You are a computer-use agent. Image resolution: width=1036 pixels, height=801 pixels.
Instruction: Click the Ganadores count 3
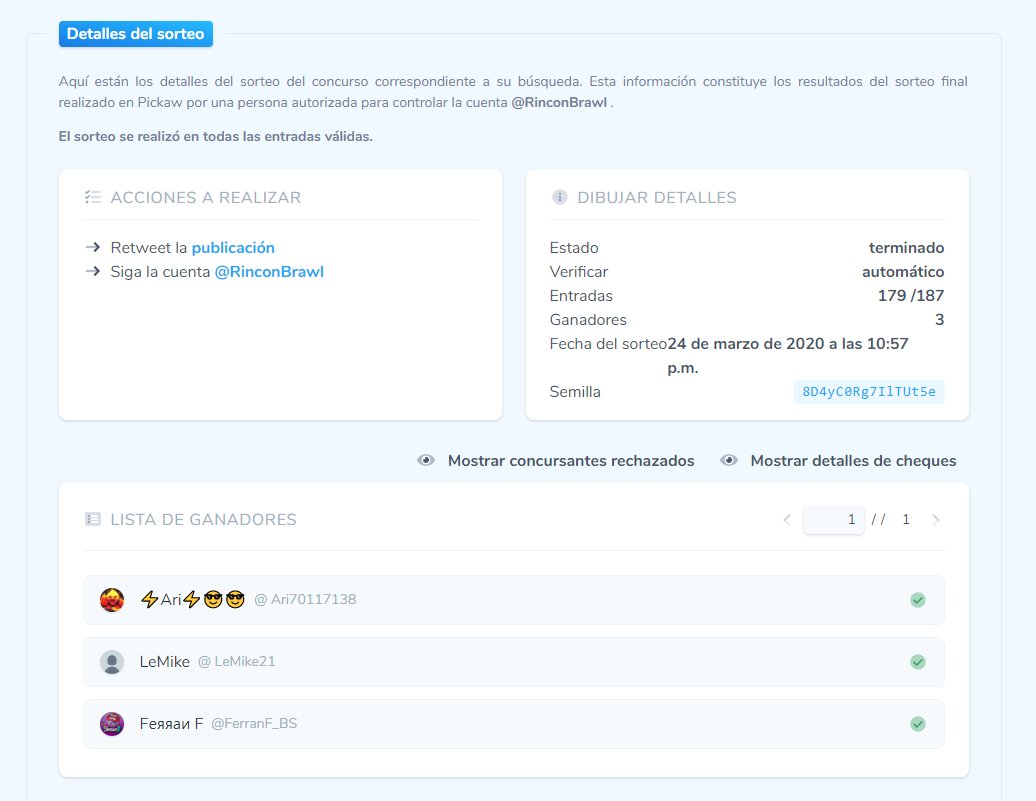(x=939, y=320)
